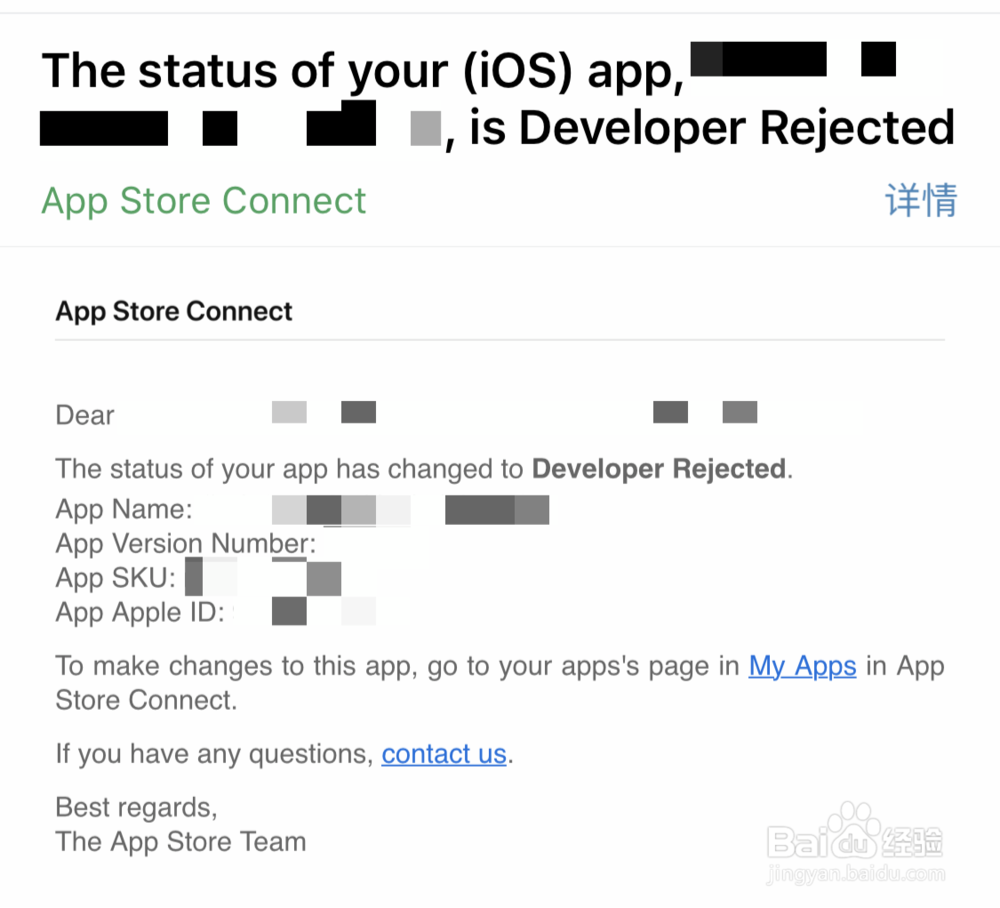Open the 详情 details link

[921, 200]
